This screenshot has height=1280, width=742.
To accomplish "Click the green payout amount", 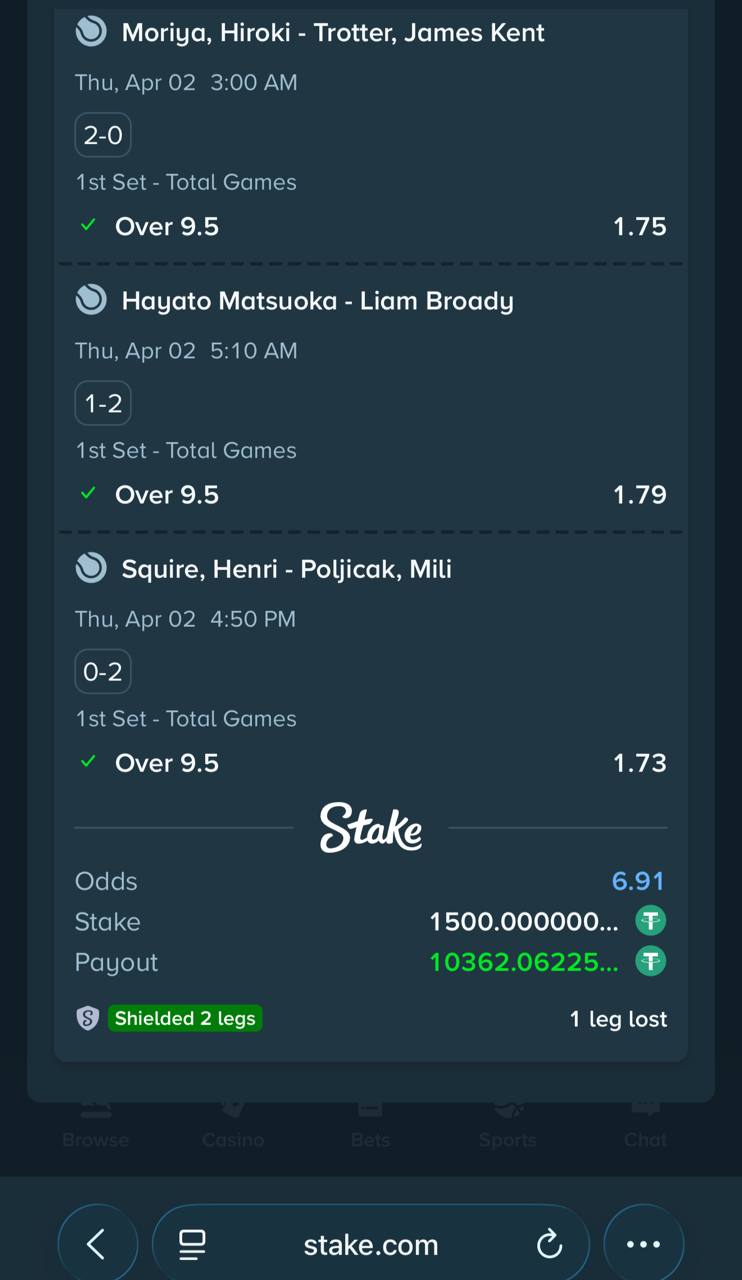I will point(523,962).
